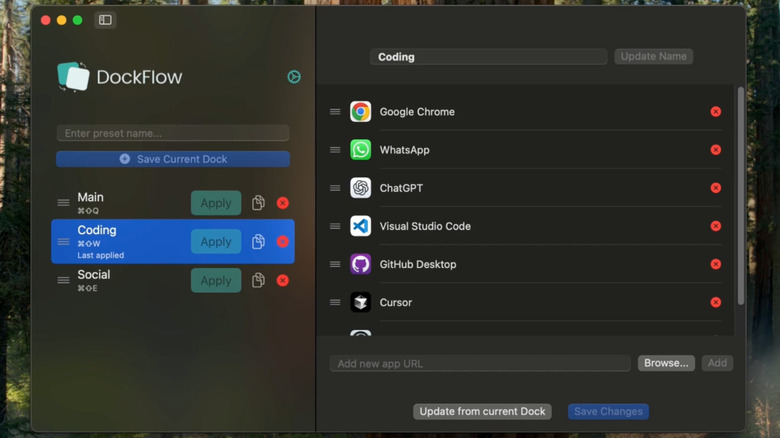Click the DockFlow title text
Viewport: 780px width, 438px height.
(x=139, y=77)
